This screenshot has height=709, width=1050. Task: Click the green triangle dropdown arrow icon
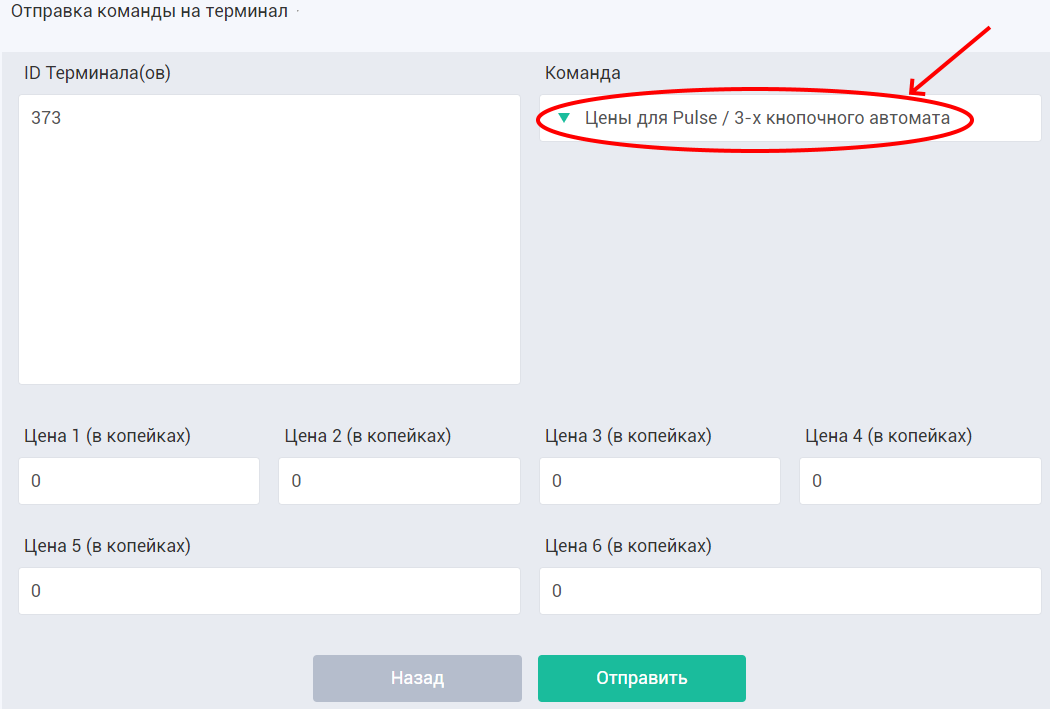pos(564,118)
